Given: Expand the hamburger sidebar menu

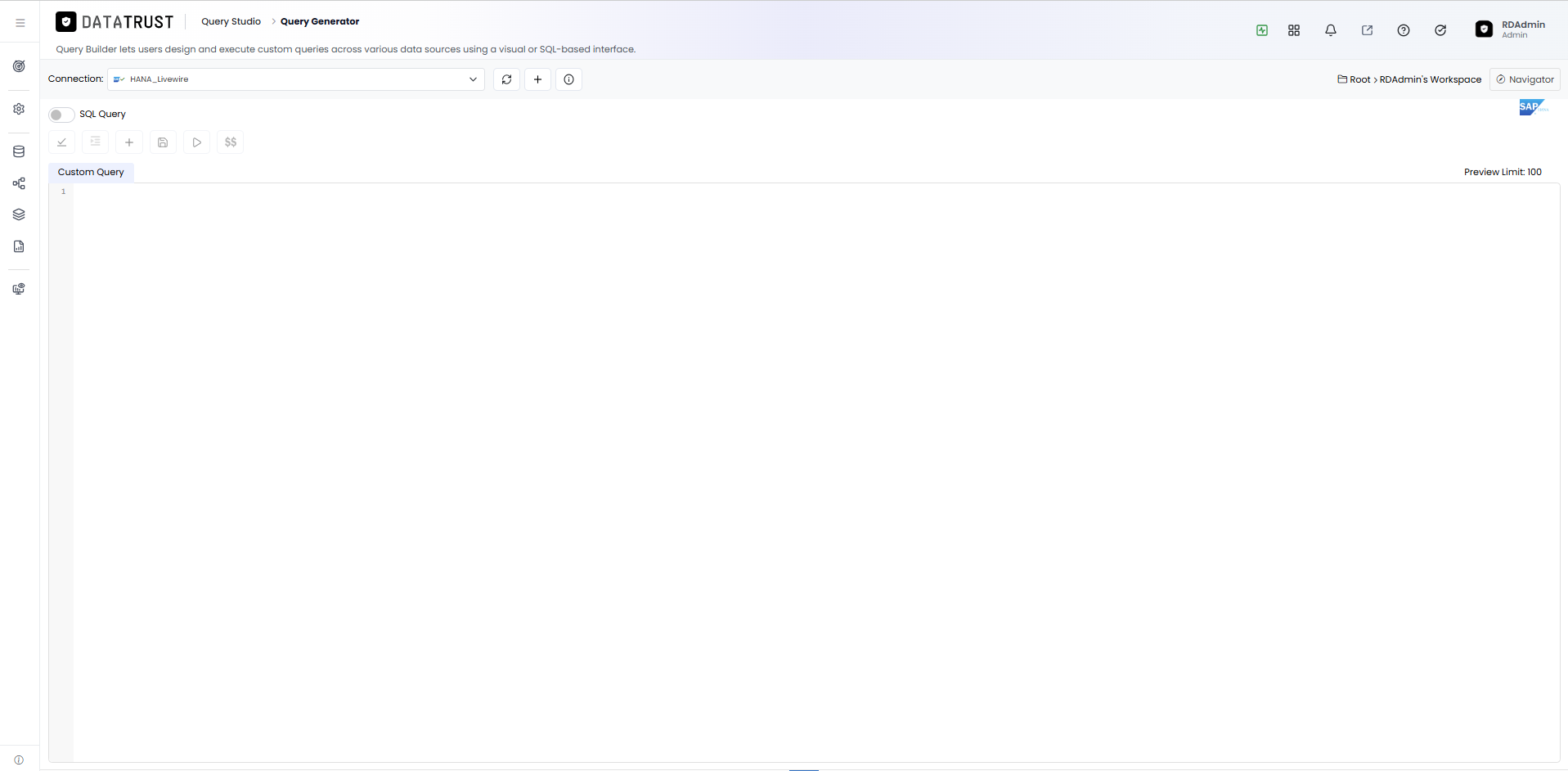Looking at the screenshot, I should click(20, 23).
